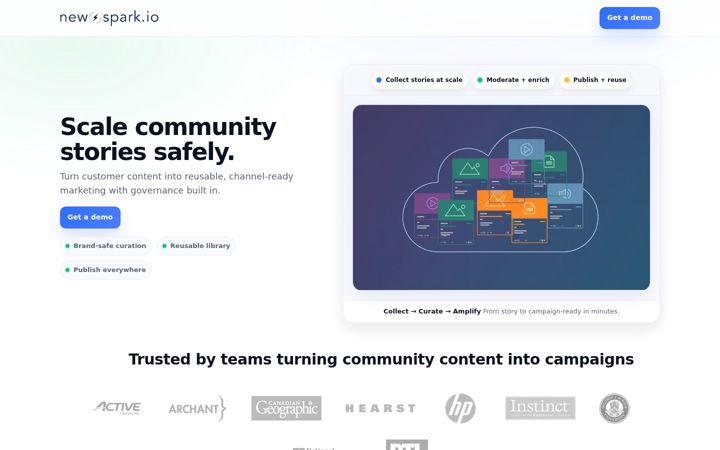Click the Reusable library tag

(196, 246)
